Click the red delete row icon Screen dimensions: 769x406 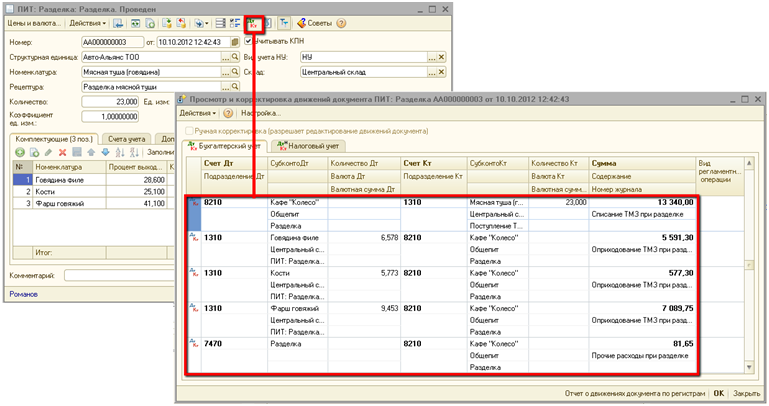[x=63, y=151]
